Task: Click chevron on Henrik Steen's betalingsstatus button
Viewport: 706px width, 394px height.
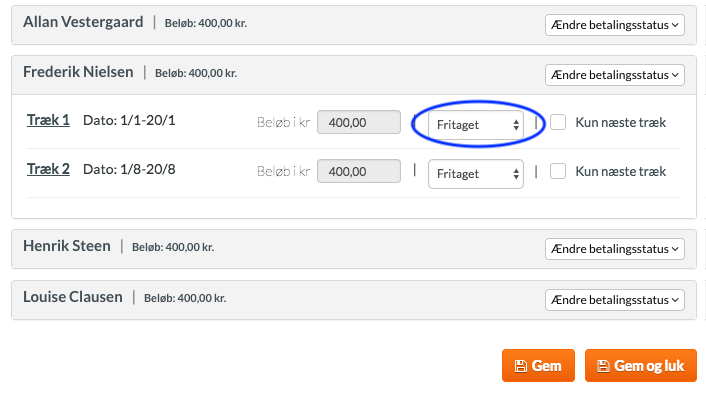Action: [675, 249]
